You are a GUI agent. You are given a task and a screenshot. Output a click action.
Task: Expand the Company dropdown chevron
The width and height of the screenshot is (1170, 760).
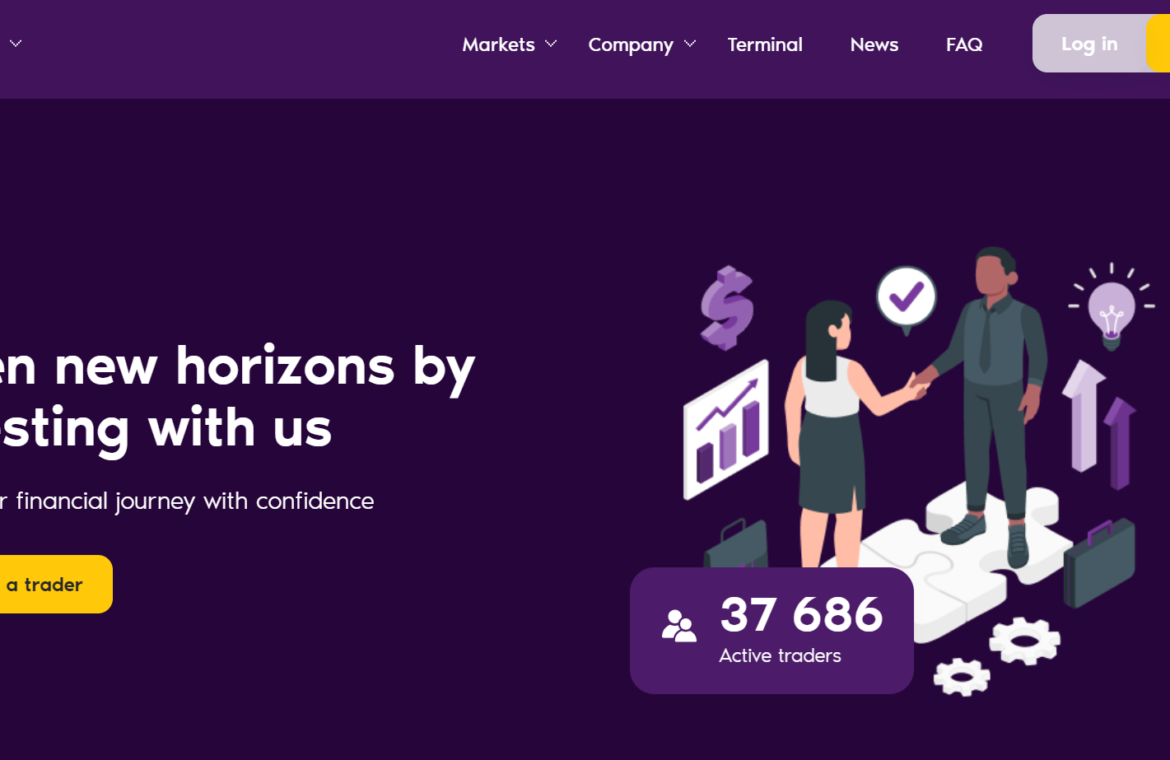690,44
